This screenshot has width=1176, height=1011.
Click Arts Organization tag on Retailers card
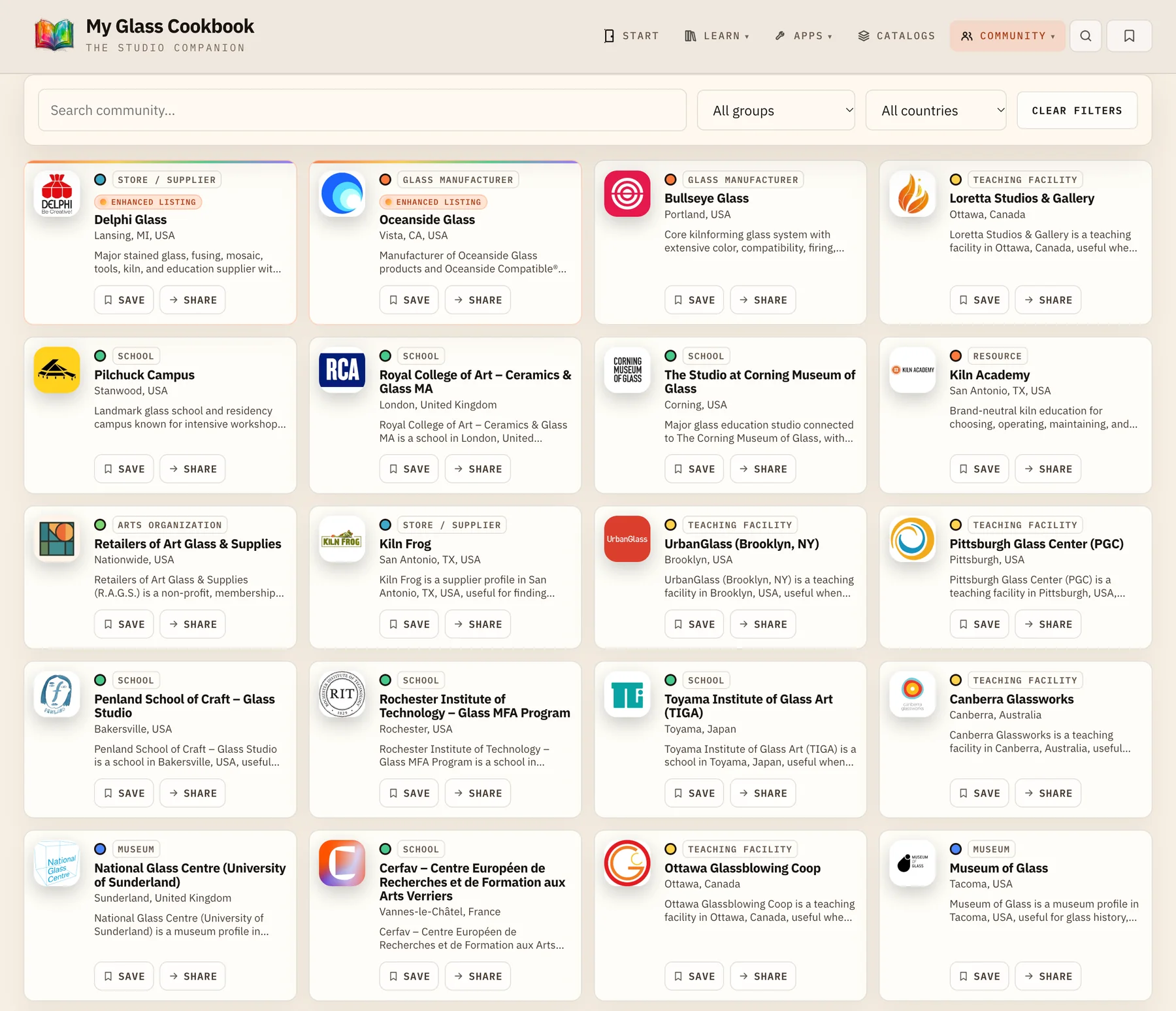coord(170,525)
